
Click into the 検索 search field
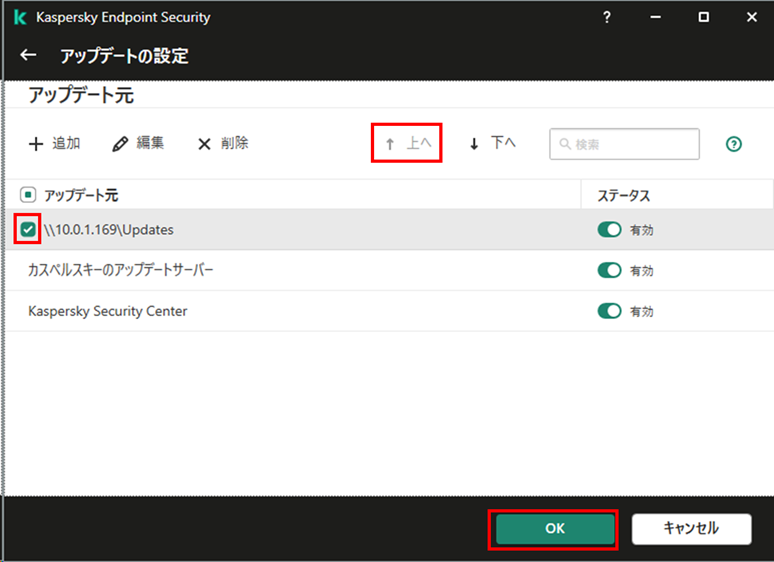tap(624, 144)
